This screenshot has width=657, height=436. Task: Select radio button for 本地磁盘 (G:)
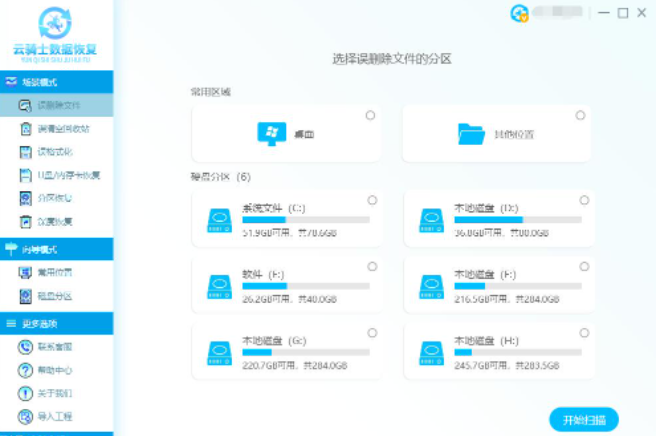click(372, 333)
